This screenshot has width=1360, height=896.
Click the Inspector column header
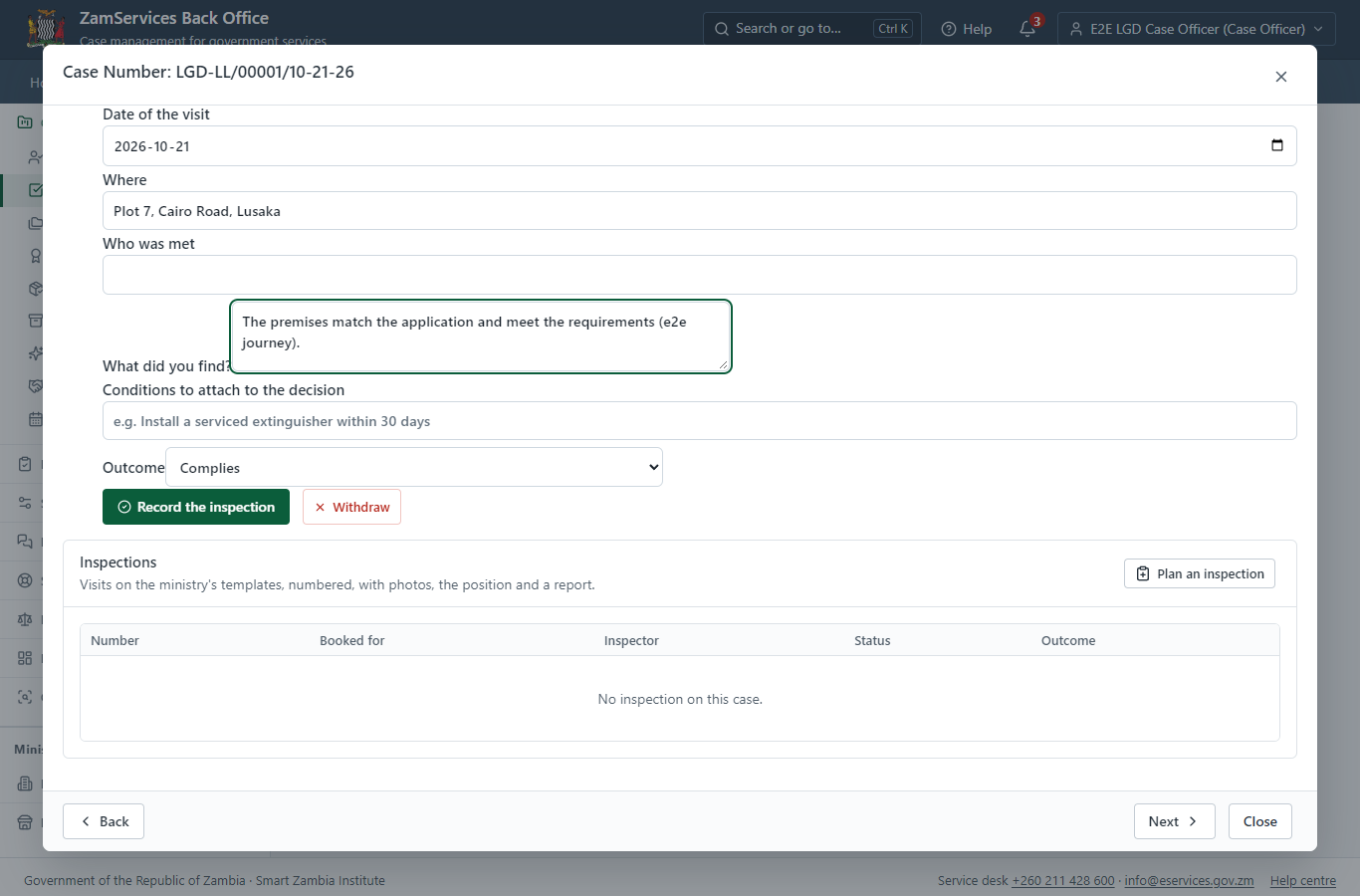631,640
